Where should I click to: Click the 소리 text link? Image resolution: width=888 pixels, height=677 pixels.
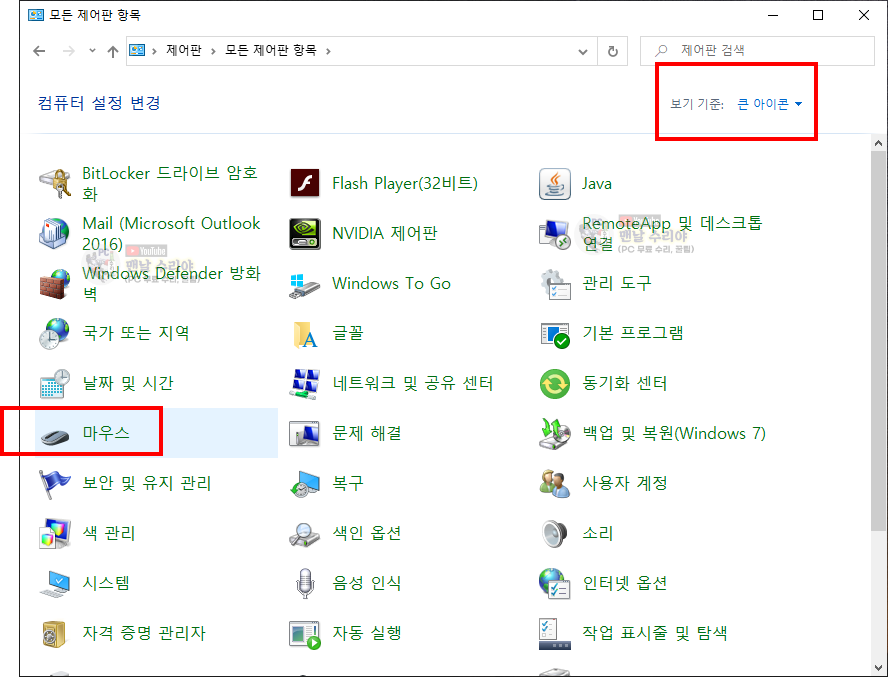(598, 533)
